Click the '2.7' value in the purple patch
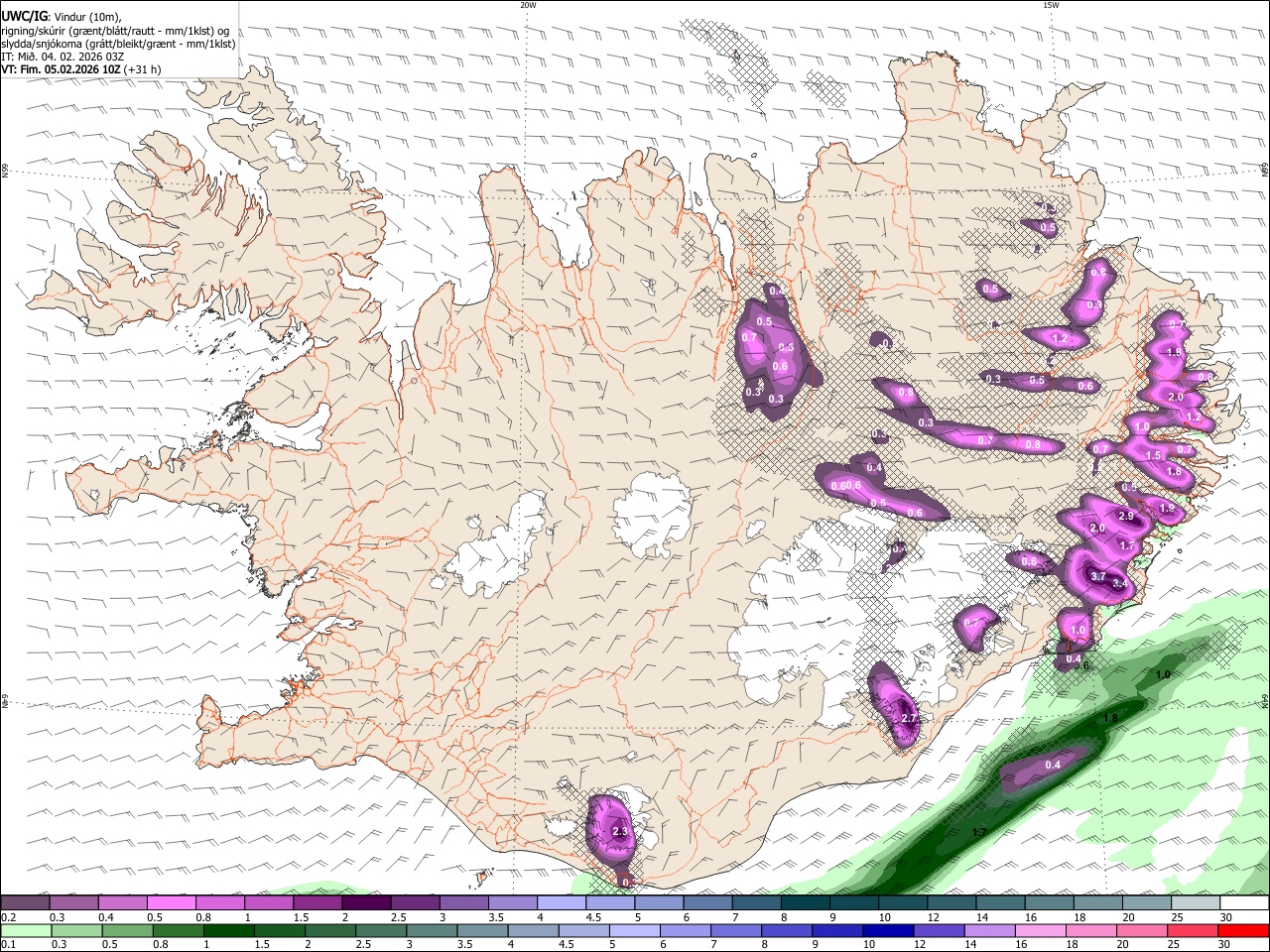The width and height of the screenshot is (1270, 952). coord(909,717)
